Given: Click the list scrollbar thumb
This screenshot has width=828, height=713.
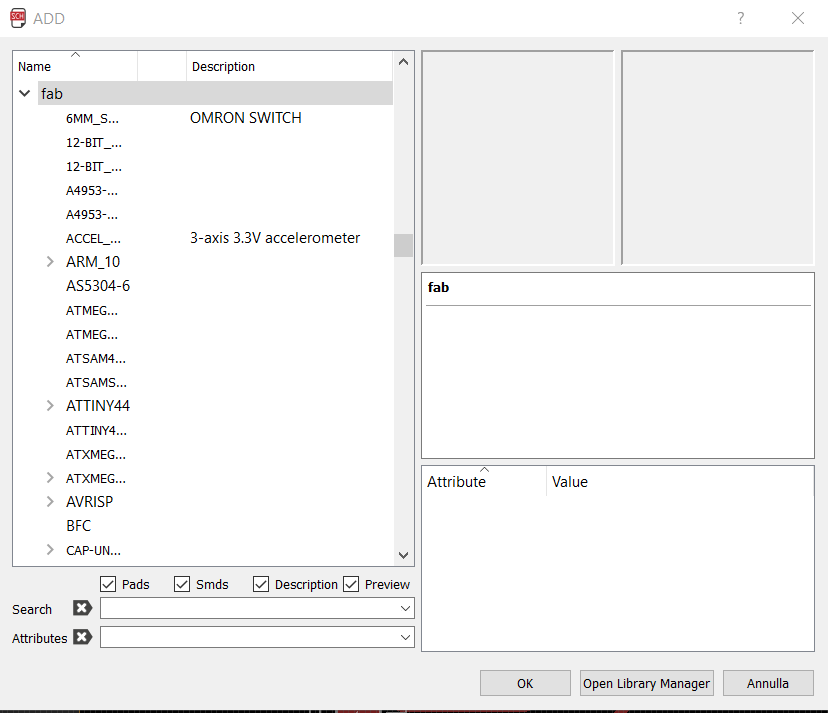Looking at the screenshot, I should [403, 246].
